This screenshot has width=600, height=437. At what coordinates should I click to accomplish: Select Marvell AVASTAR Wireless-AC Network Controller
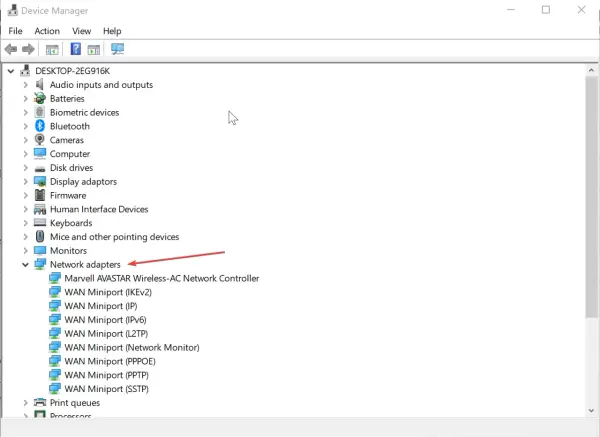[x=162, y=278]
